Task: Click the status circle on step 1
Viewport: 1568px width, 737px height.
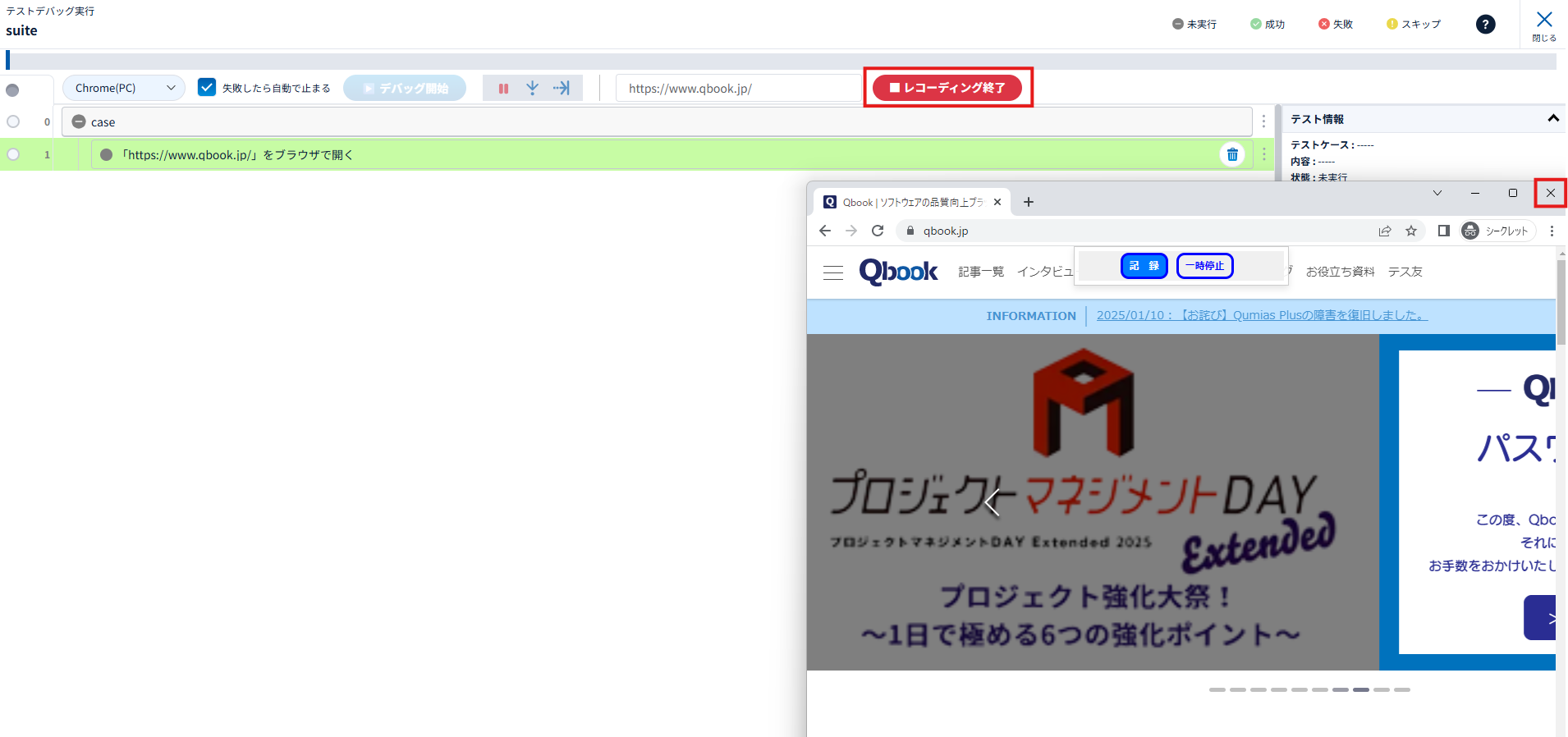Action: point(106,154)
